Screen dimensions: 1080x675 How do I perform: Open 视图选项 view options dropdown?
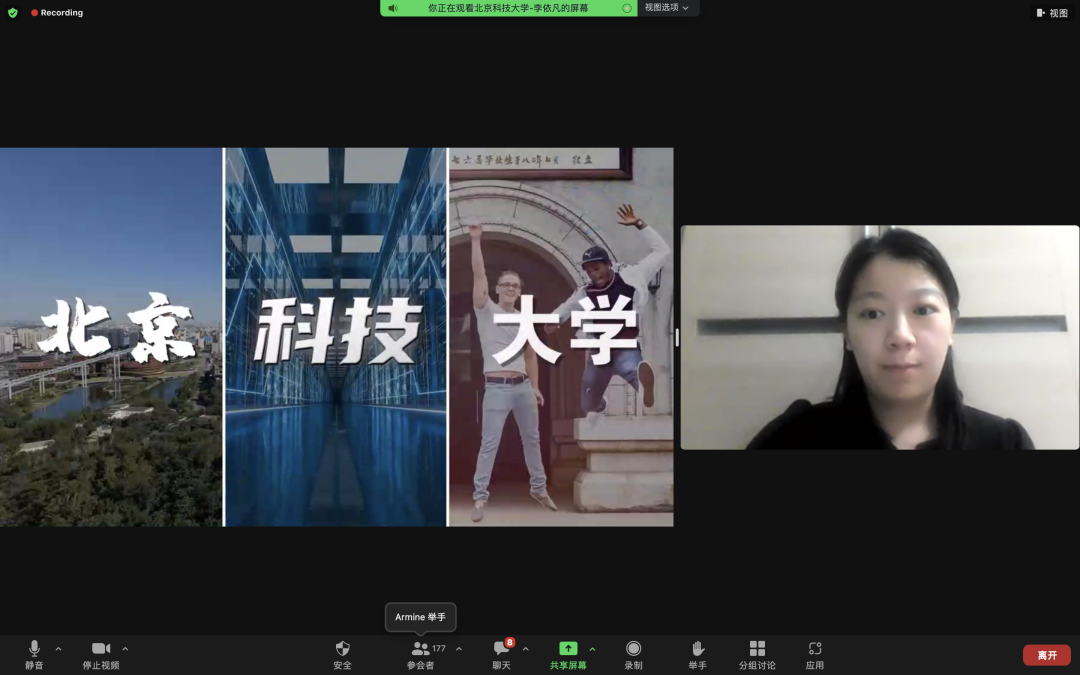coord(667,8)
